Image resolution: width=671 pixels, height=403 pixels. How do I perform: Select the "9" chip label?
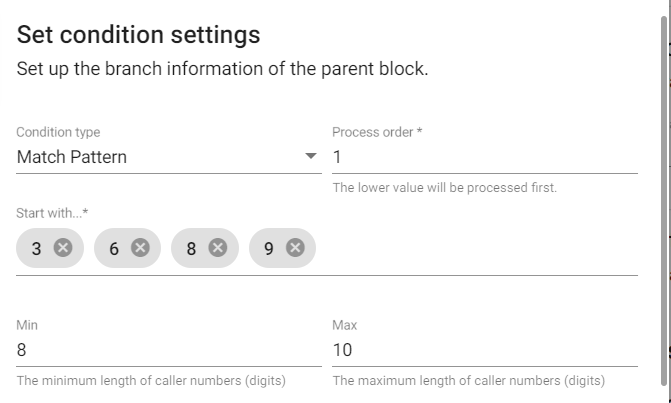click(268, 248)
